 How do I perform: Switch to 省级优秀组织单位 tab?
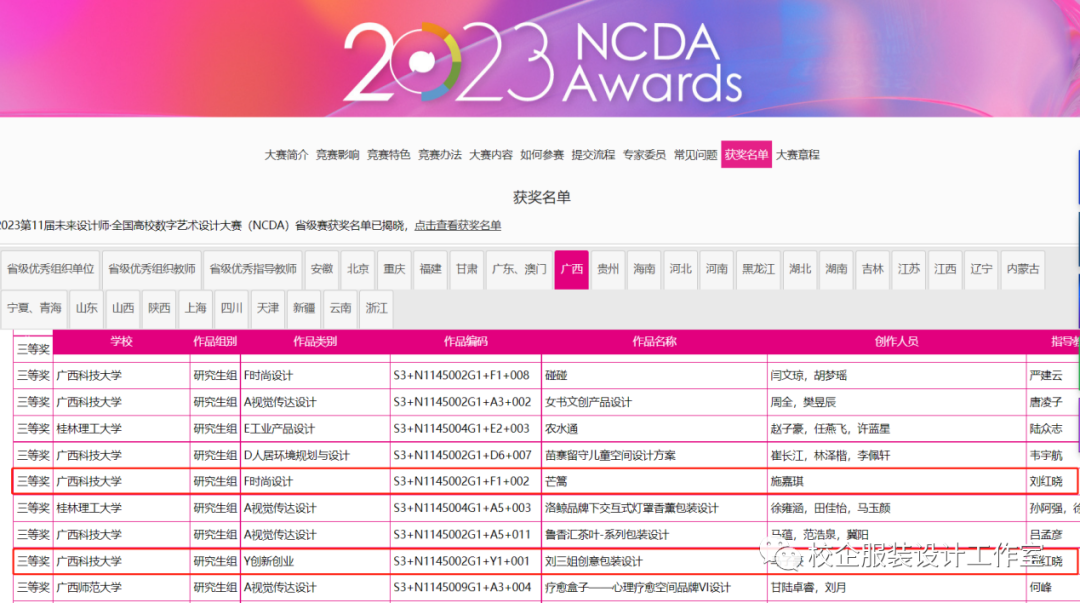(x=50, y=269)
